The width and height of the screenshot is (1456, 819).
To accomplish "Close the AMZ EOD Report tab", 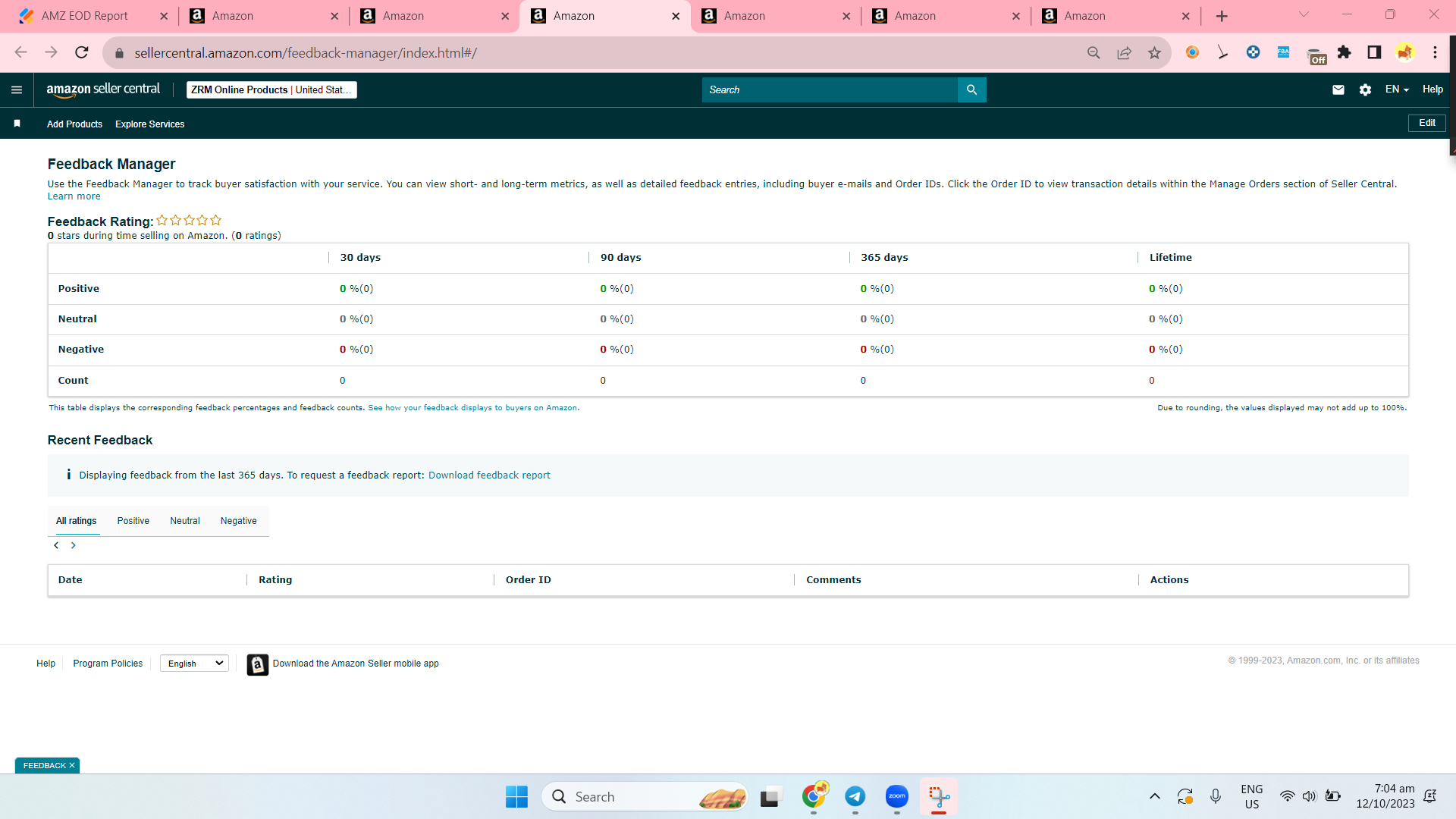I will pyautogui.click(x=164, y=16).
